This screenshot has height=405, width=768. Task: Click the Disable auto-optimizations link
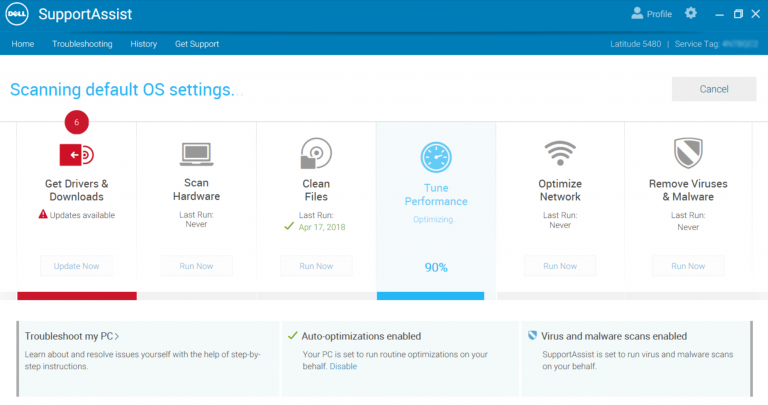pyautogui.click(x=343, y=366)
